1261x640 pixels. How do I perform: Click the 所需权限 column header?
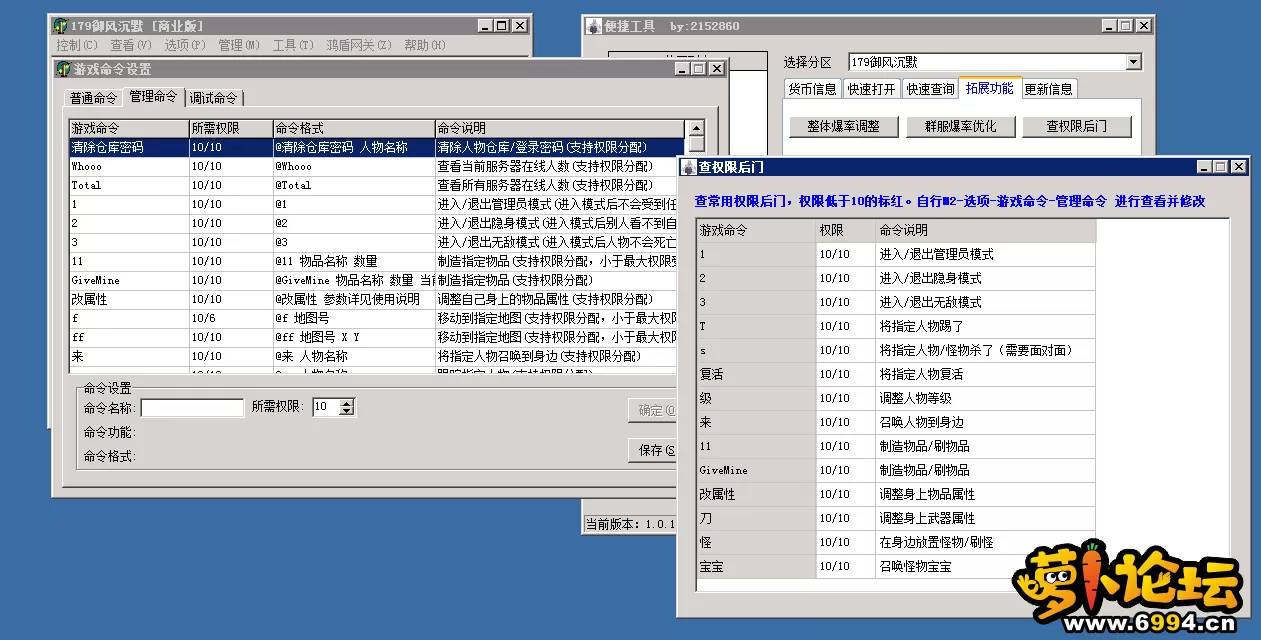pos(230,128)
